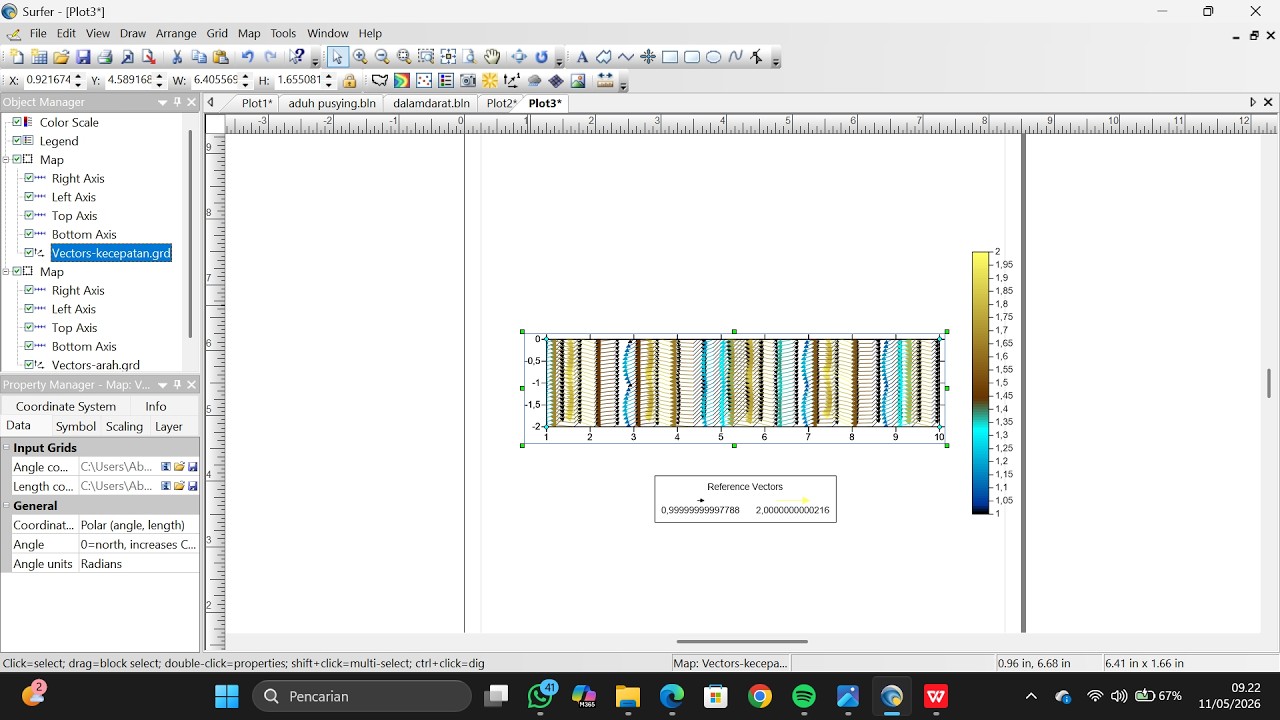Switch to the Plot1 document tab

coord(256,103)
